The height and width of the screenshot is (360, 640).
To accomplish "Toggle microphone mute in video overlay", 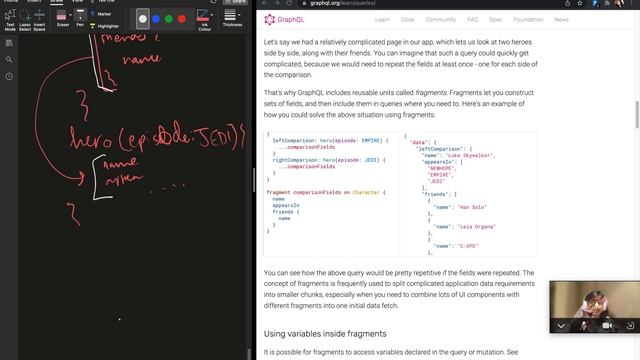I will click(584, 325).
